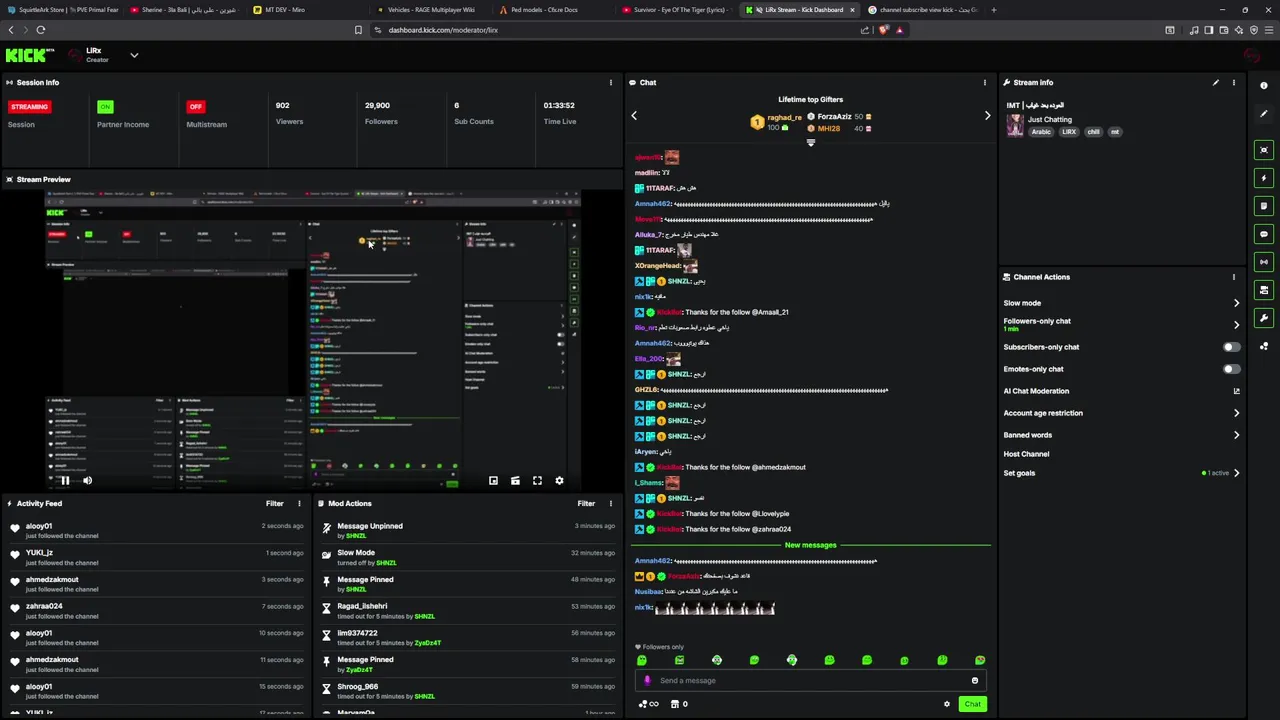Toggle channel actions sidebar icon

[1264, 290]
